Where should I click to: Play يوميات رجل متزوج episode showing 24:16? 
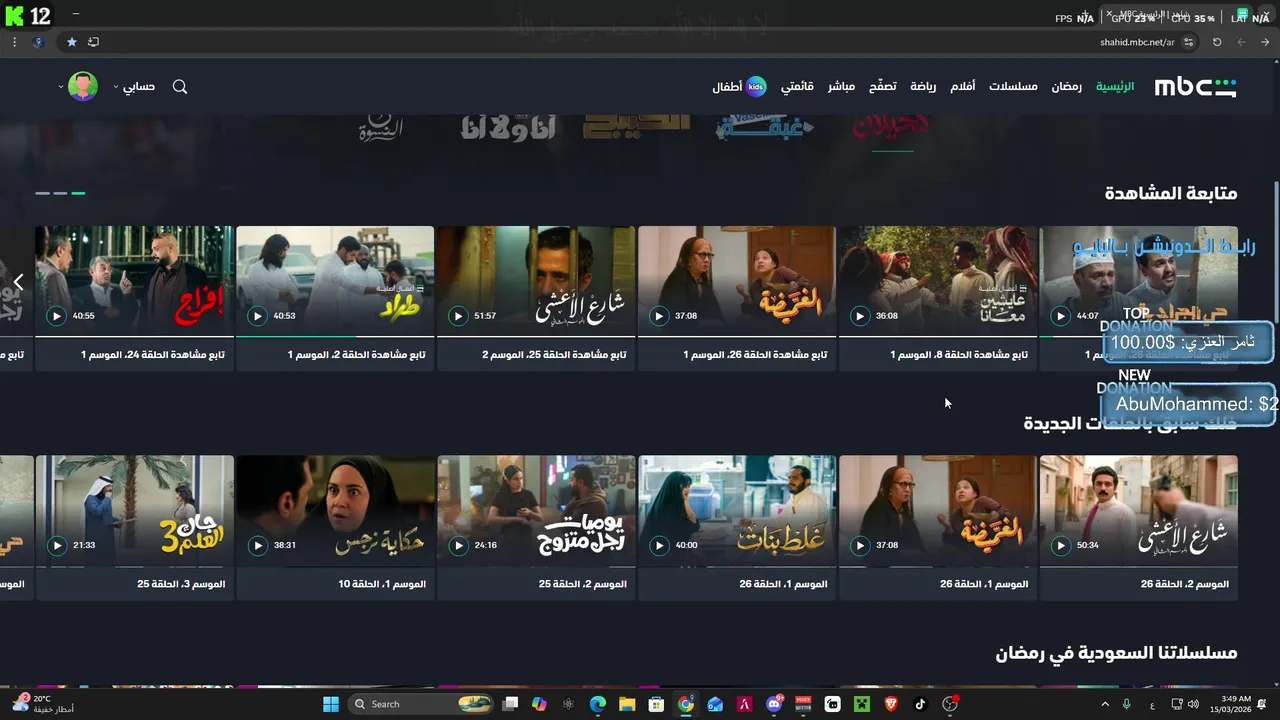[458, 546]
